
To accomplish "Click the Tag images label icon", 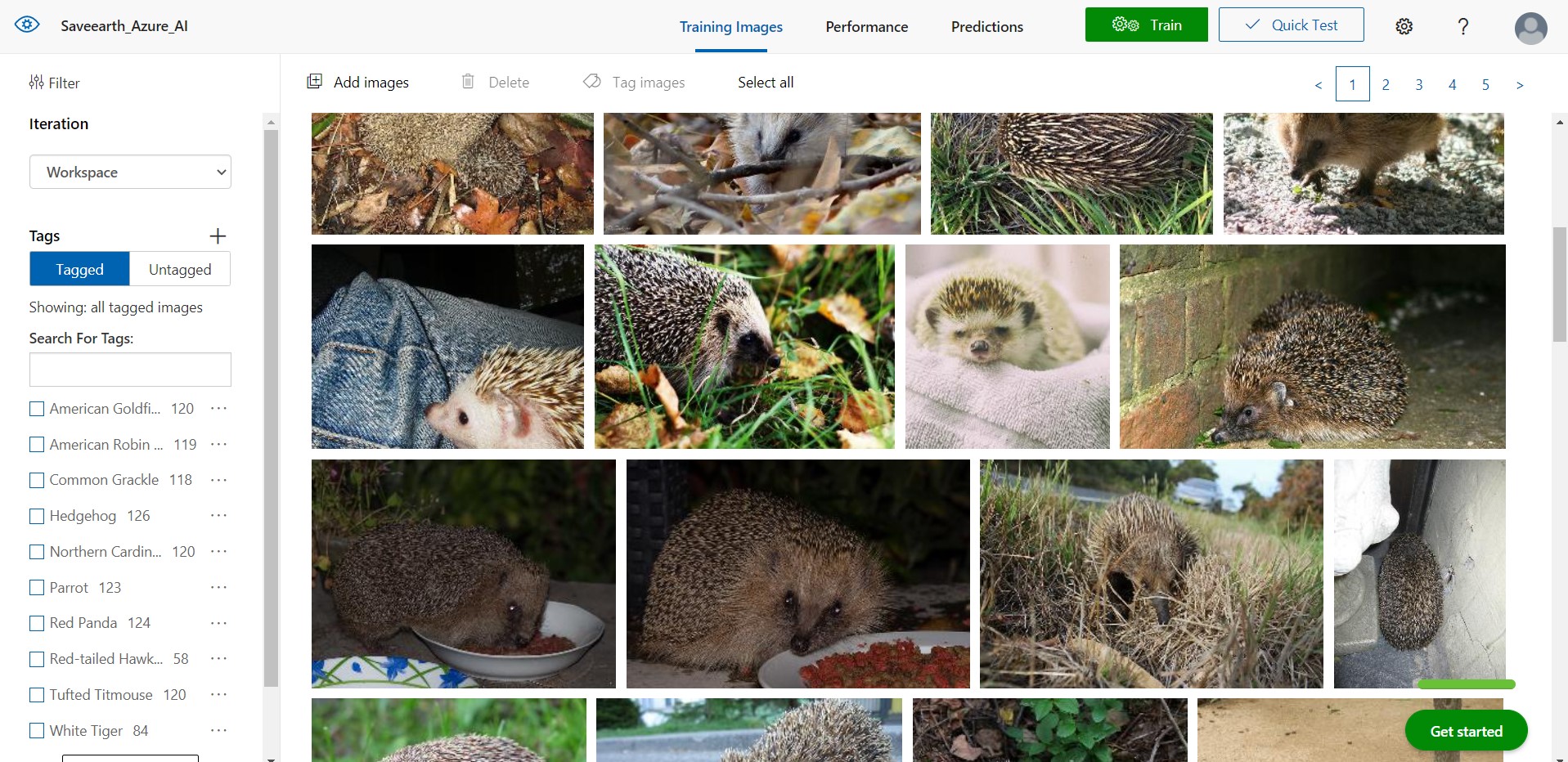I will coord(591,81).
